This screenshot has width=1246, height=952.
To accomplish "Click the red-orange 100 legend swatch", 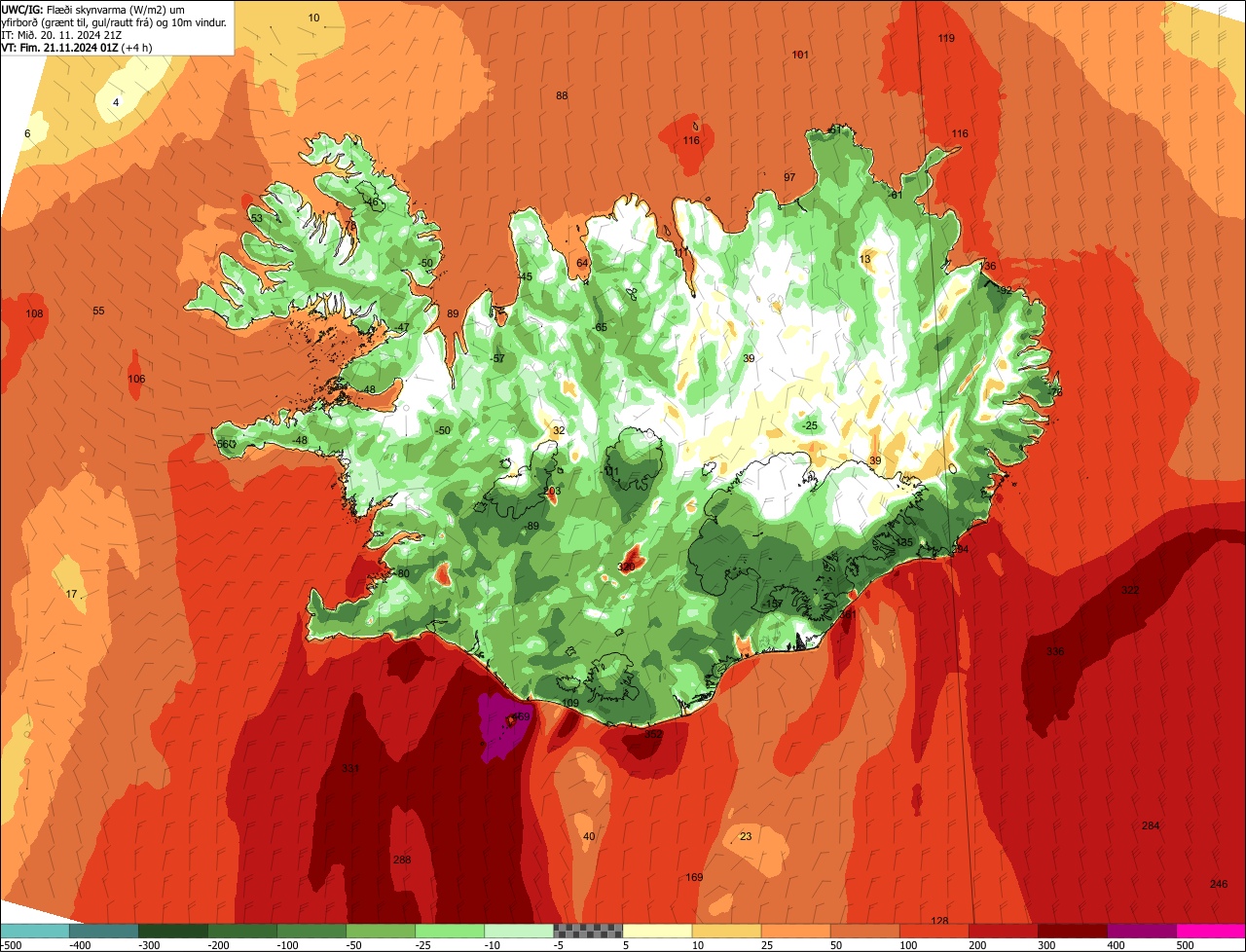I will (933, 931).
